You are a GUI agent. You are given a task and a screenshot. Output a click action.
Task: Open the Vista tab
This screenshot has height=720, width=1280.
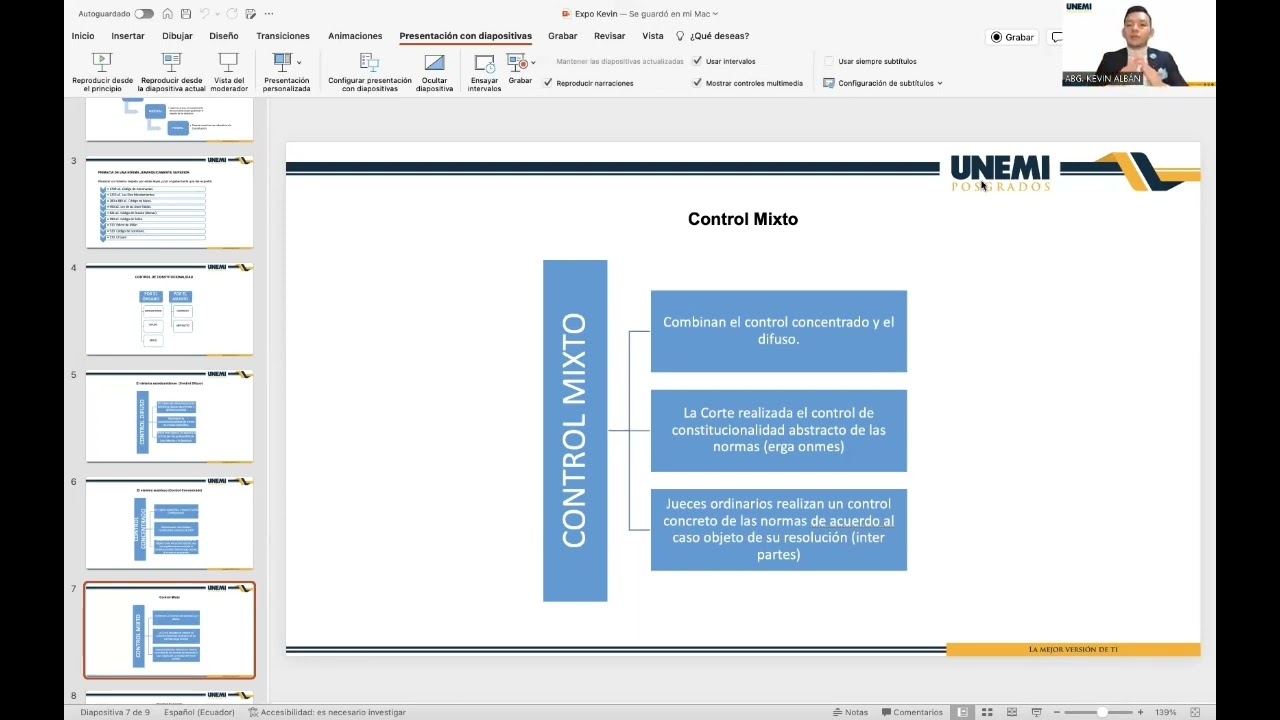[x=653, y=36]
